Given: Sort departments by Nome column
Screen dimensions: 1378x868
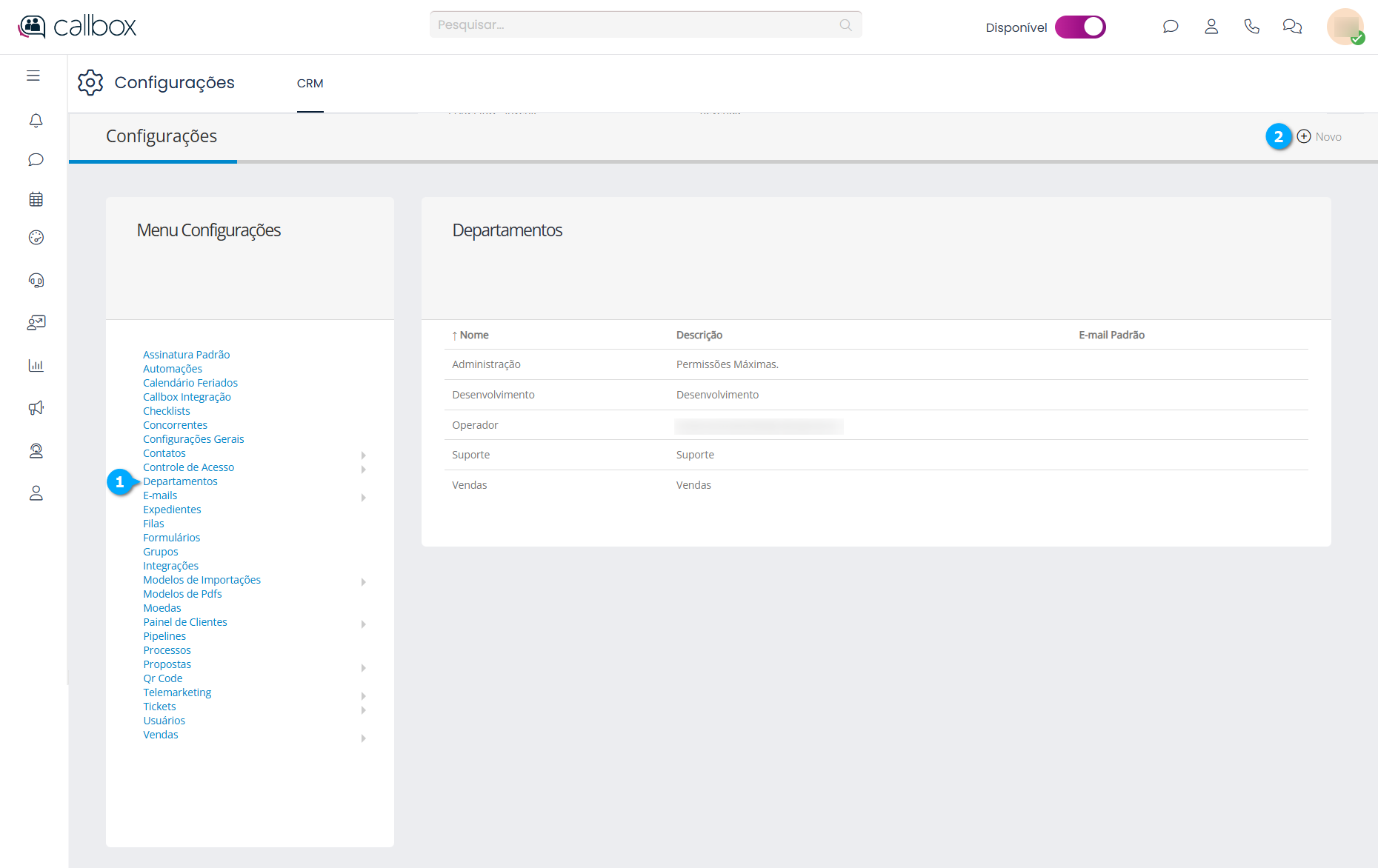Looking at the screenshot, I should click(473, 335).
